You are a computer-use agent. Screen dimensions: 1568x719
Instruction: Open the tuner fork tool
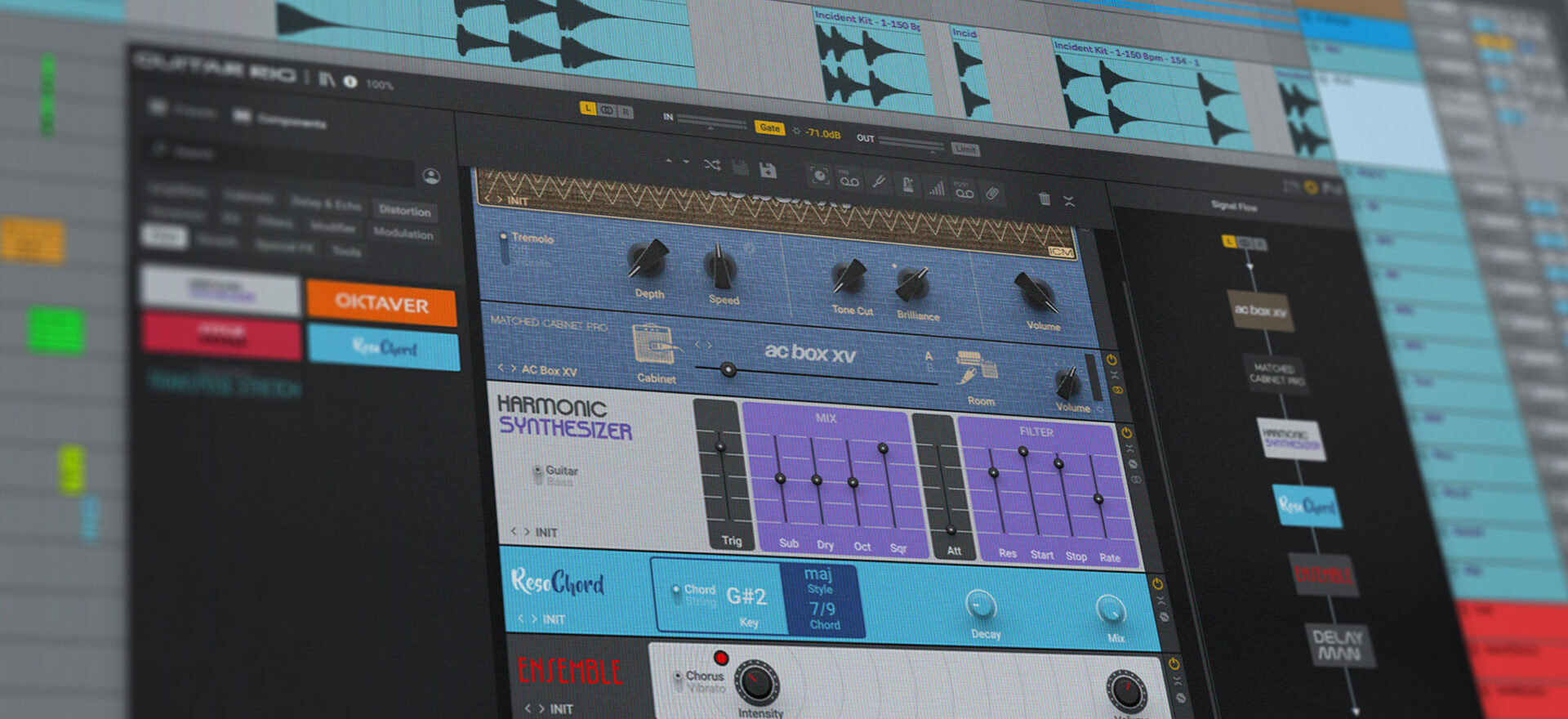879,181
